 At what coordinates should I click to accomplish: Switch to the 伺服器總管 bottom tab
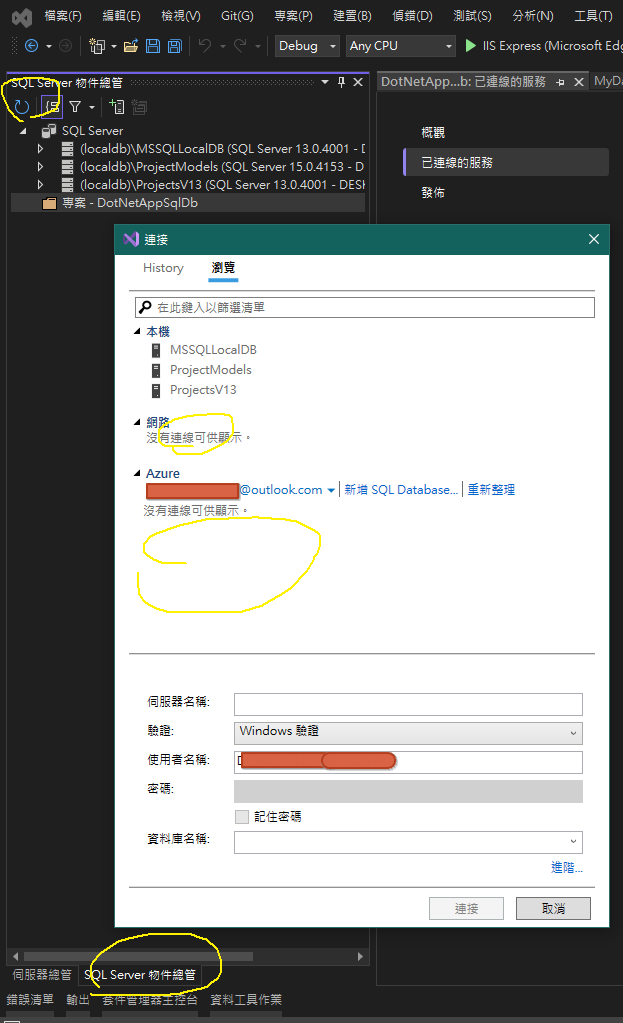coord(42,975)
